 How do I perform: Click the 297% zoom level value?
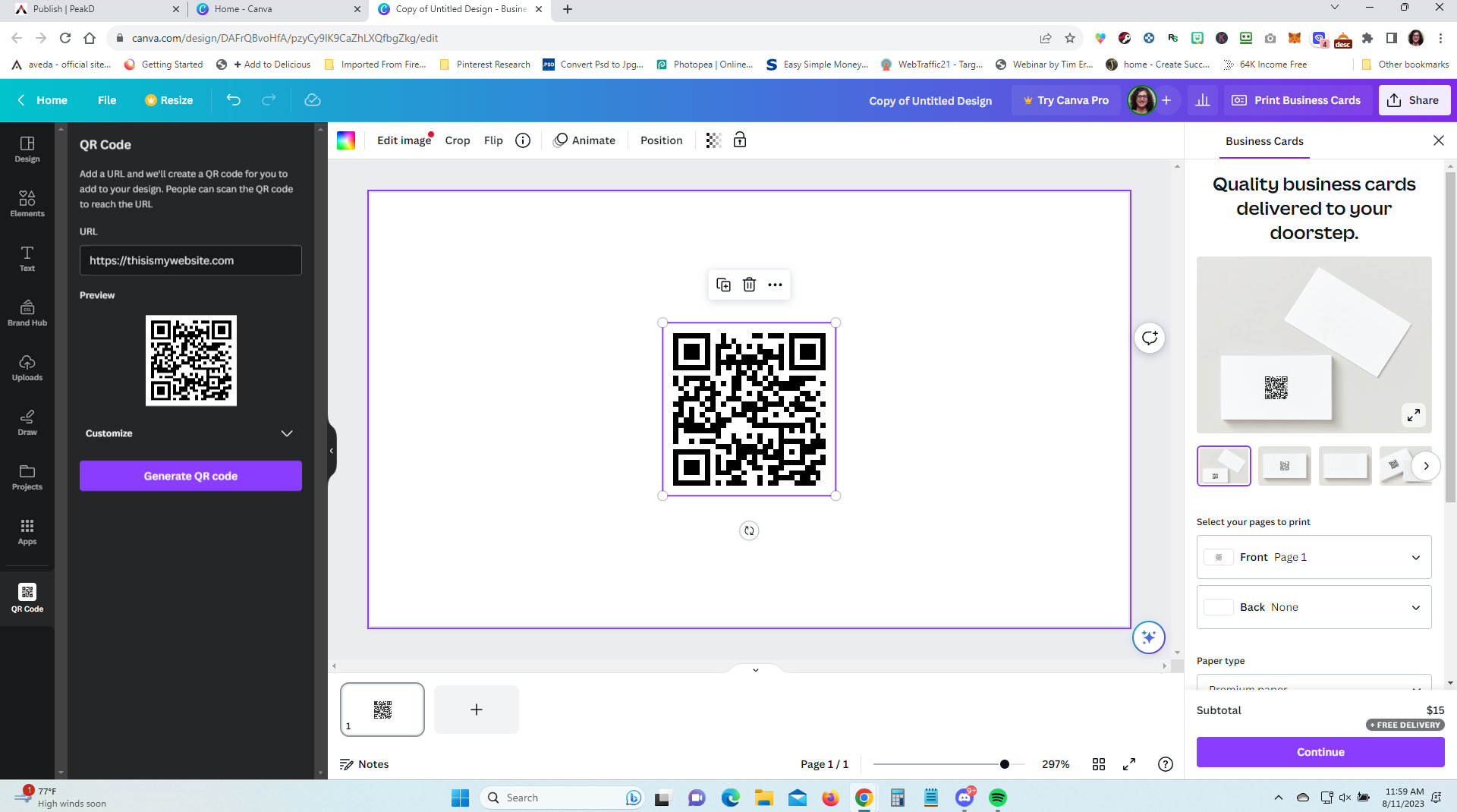tap(1056, 764)
